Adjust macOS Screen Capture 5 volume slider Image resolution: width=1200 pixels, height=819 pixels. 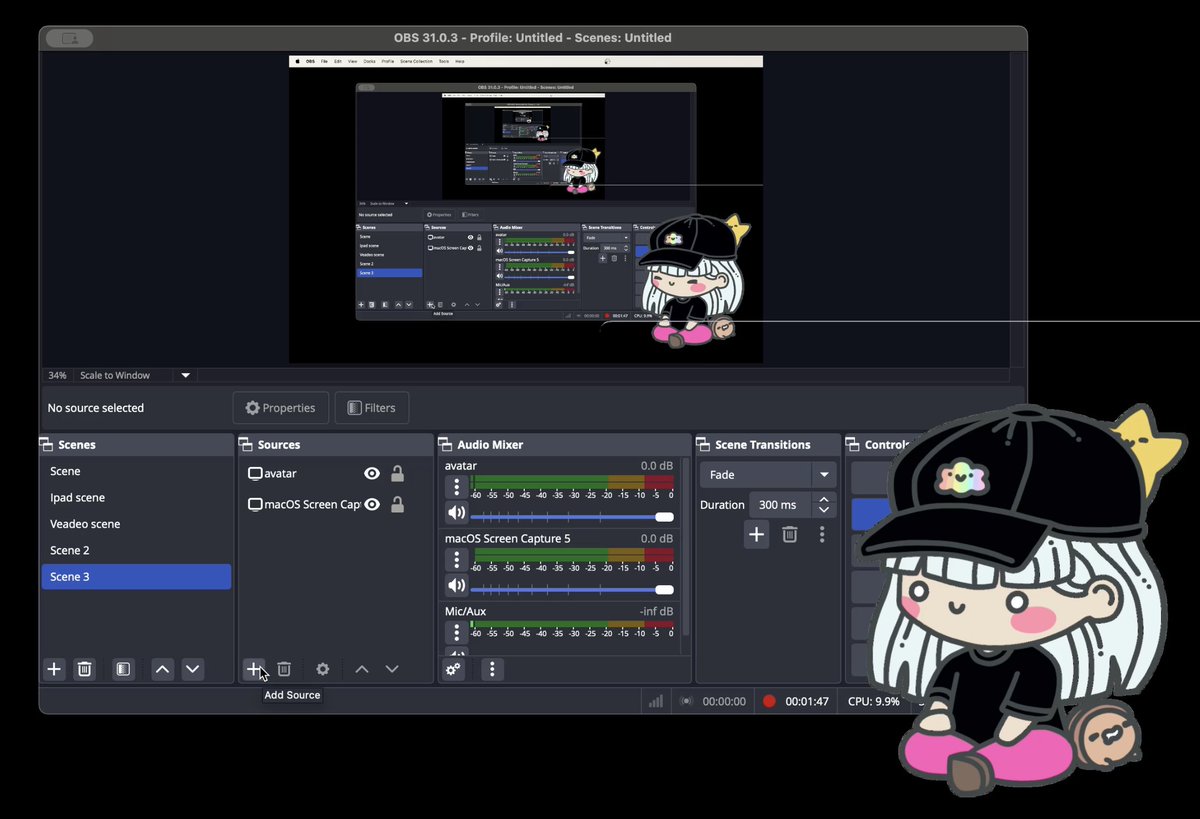pyautogui.click(x=572, y=590)
